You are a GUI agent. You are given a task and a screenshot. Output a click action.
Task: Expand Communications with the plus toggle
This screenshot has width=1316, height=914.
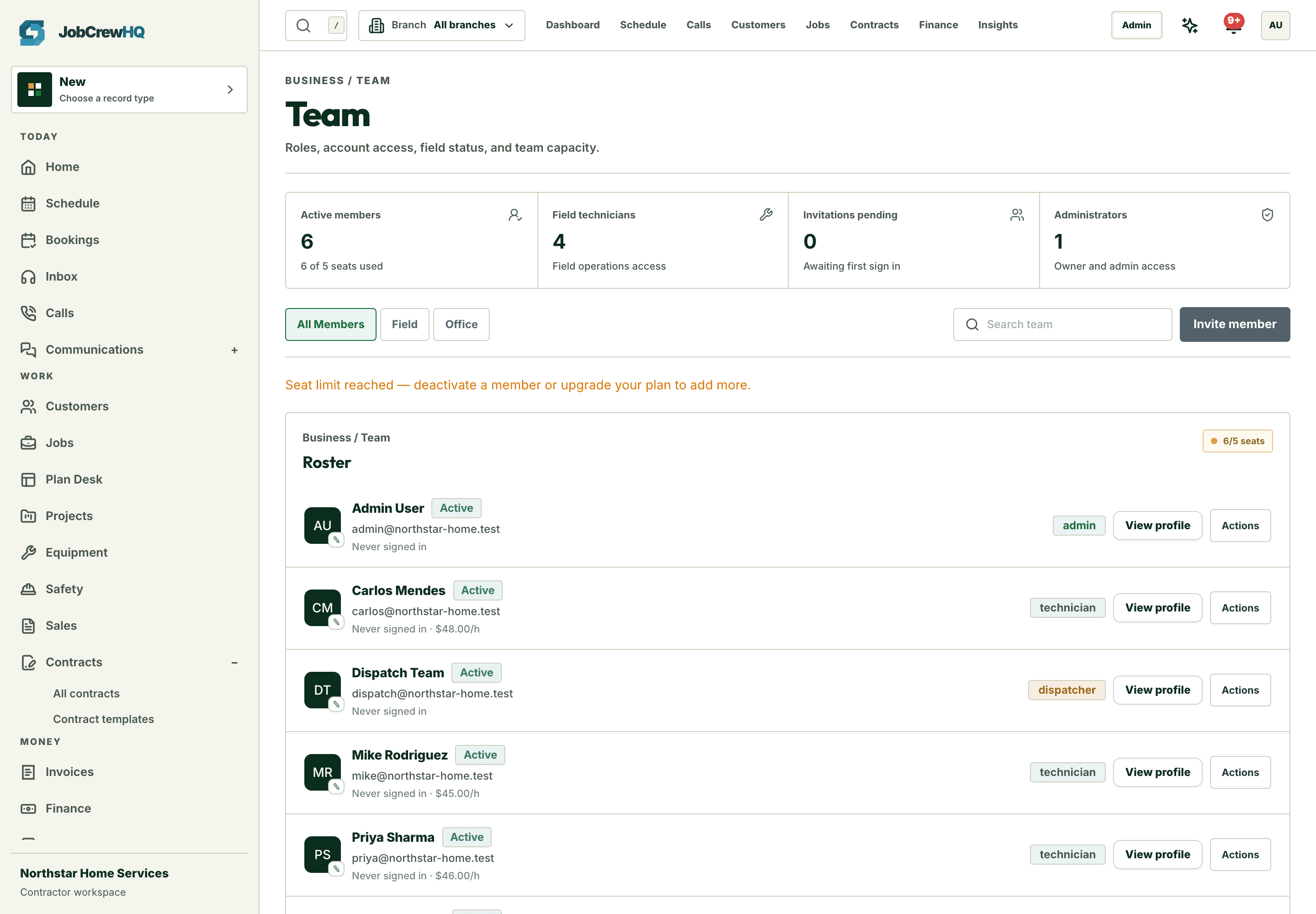tap(234, 350)
